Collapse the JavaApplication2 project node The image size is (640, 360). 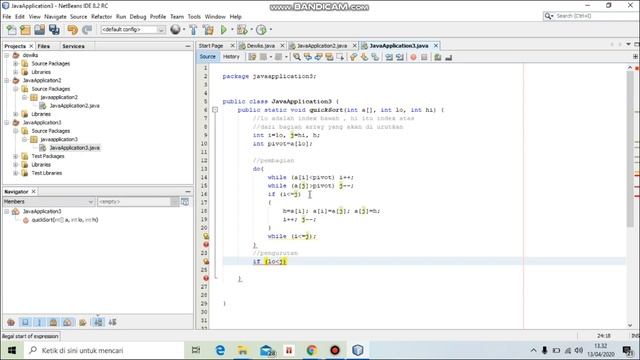pos(7,80)
